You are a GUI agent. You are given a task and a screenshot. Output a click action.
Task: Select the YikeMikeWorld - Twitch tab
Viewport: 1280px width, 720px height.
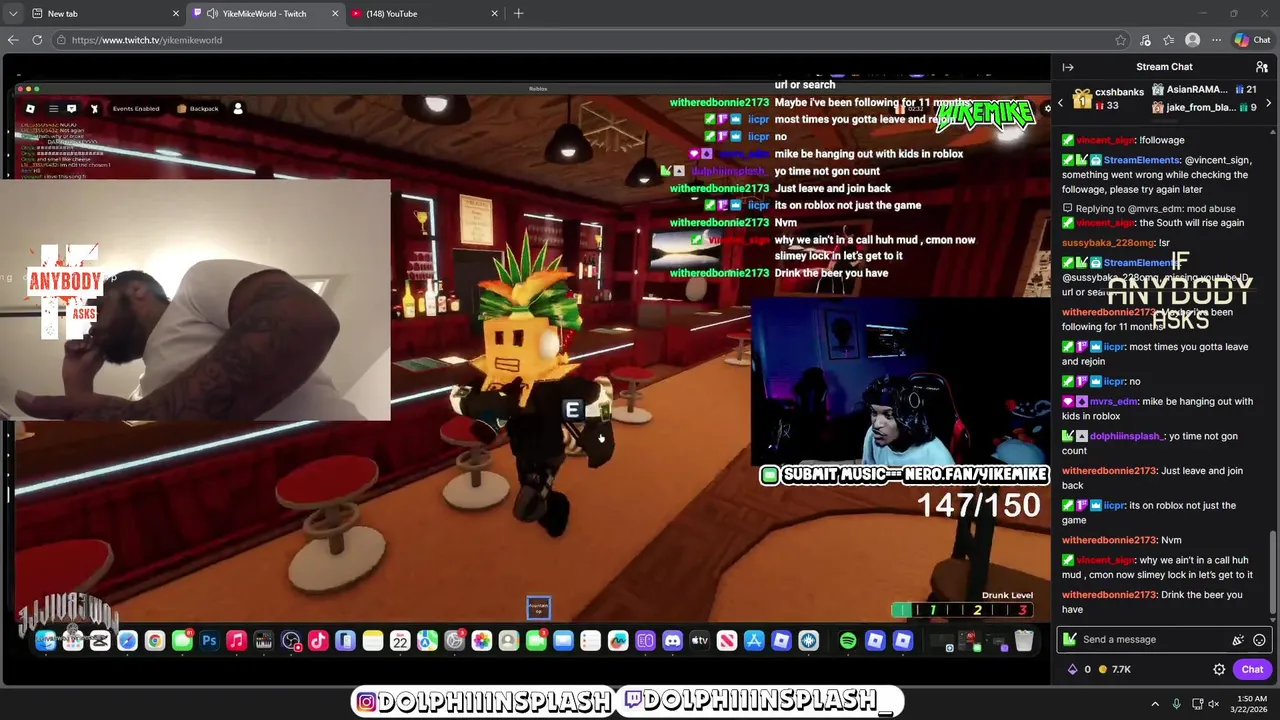point(265,14)
